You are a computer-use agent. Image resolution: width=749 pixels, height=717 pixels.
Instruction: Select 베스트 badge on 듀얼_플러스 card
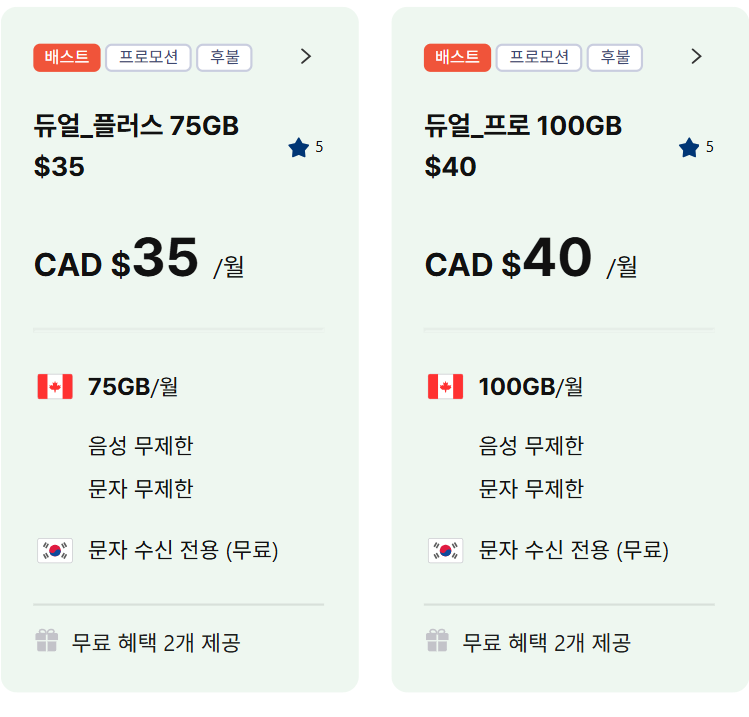(x=67, y=57)
